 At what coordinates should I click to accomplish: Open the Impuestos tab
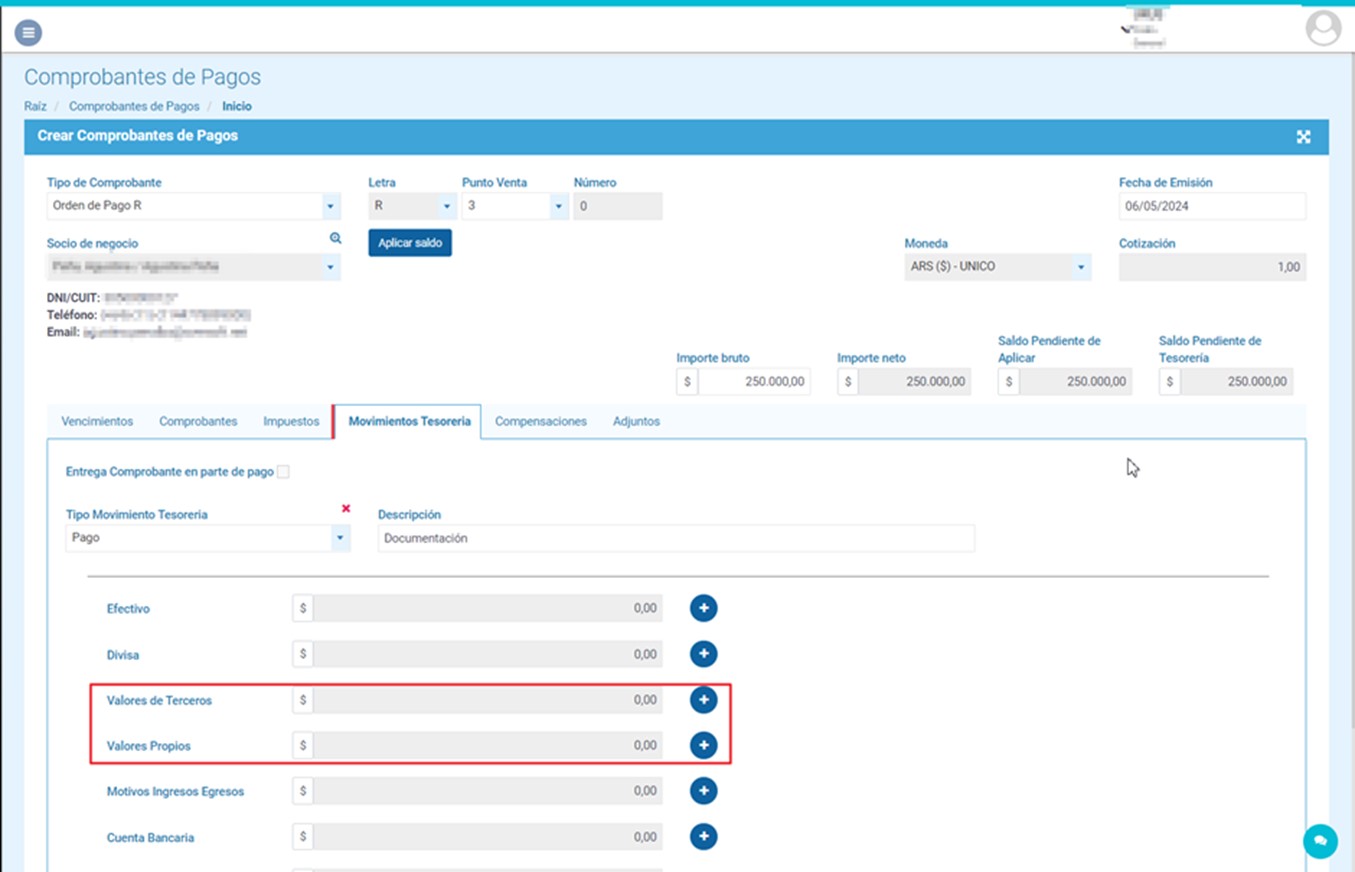coord(291,421)
